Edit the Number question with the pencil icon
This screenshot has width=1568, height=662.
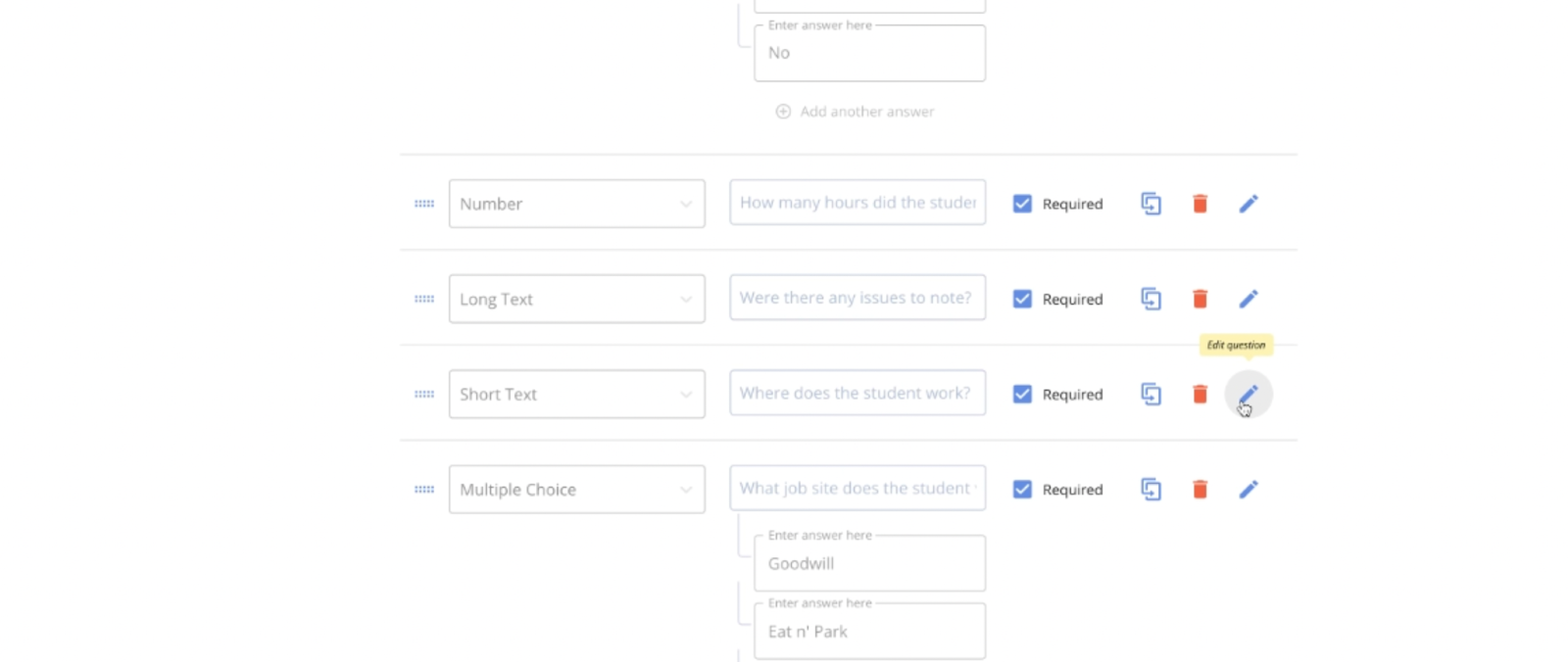(1248, 204)
